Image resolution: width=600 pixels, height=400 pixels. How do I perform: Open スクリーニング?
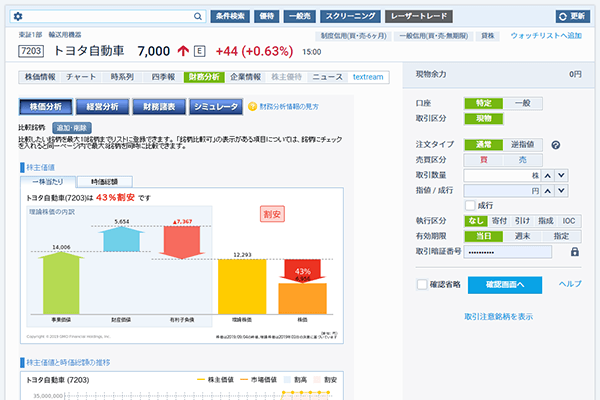tap(350, 16)
